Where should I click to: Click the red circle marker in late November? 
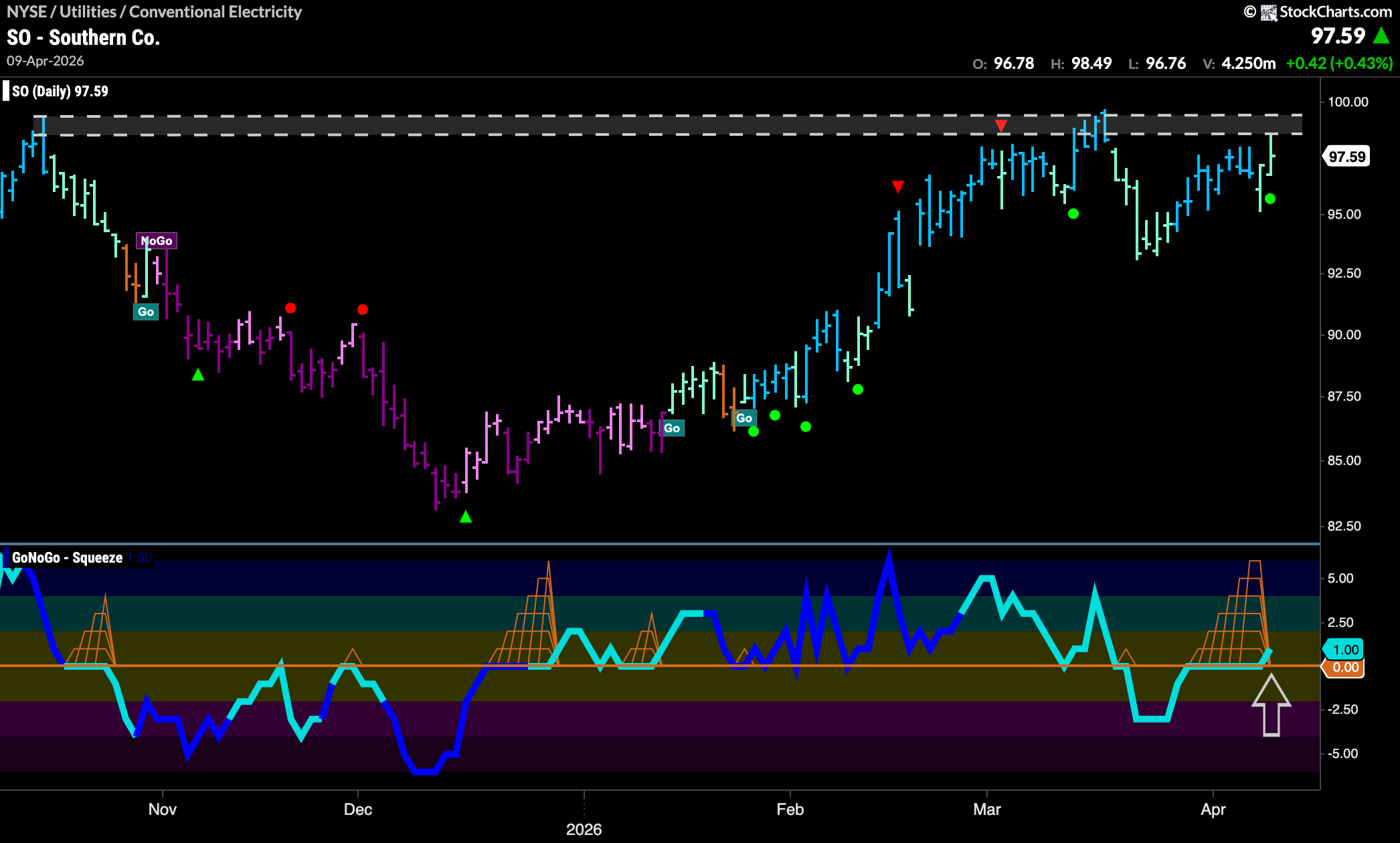coord(290,308)
